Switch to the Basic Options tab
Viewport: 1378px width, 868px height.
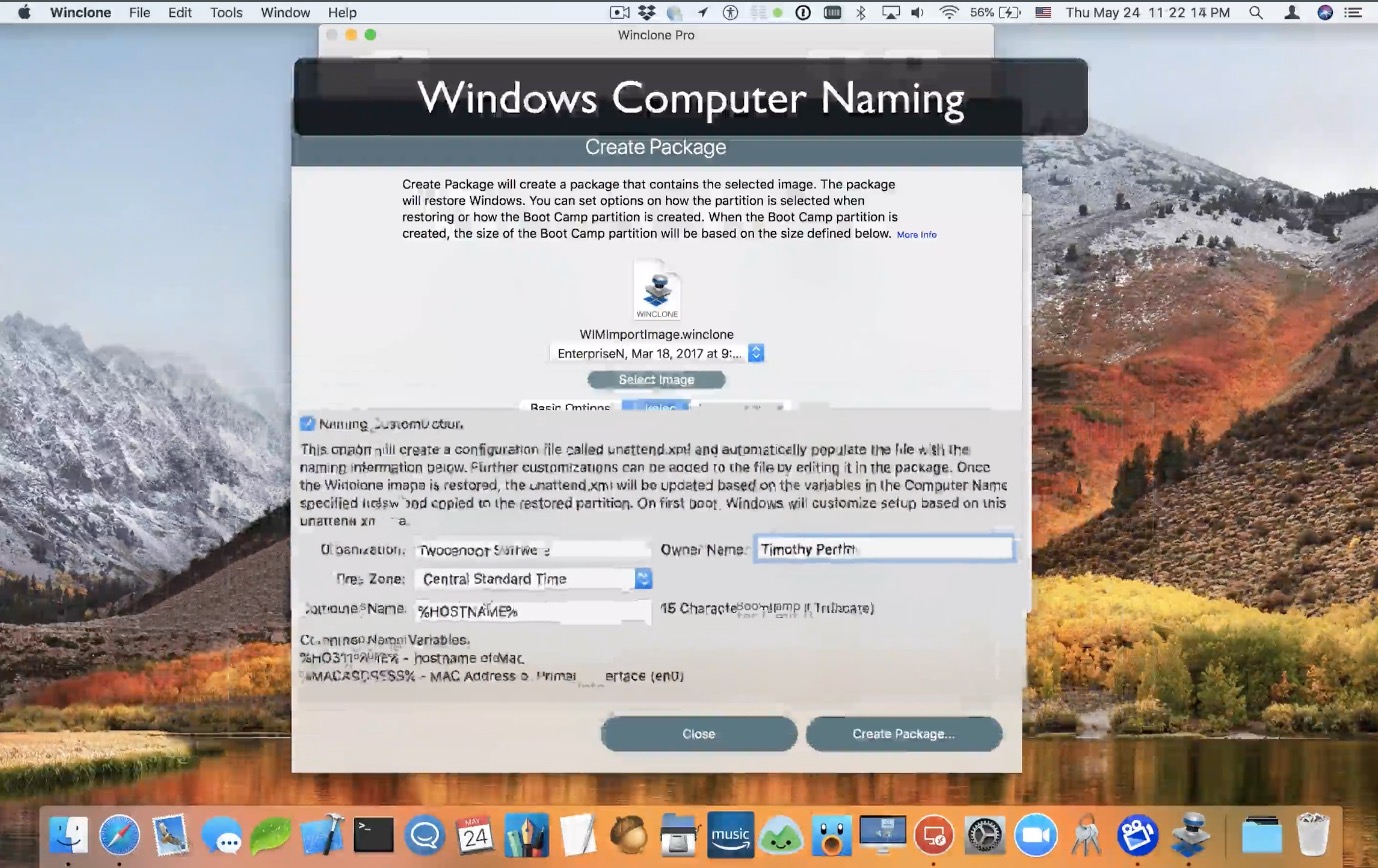pyautogui.click(x=570, y=408)
